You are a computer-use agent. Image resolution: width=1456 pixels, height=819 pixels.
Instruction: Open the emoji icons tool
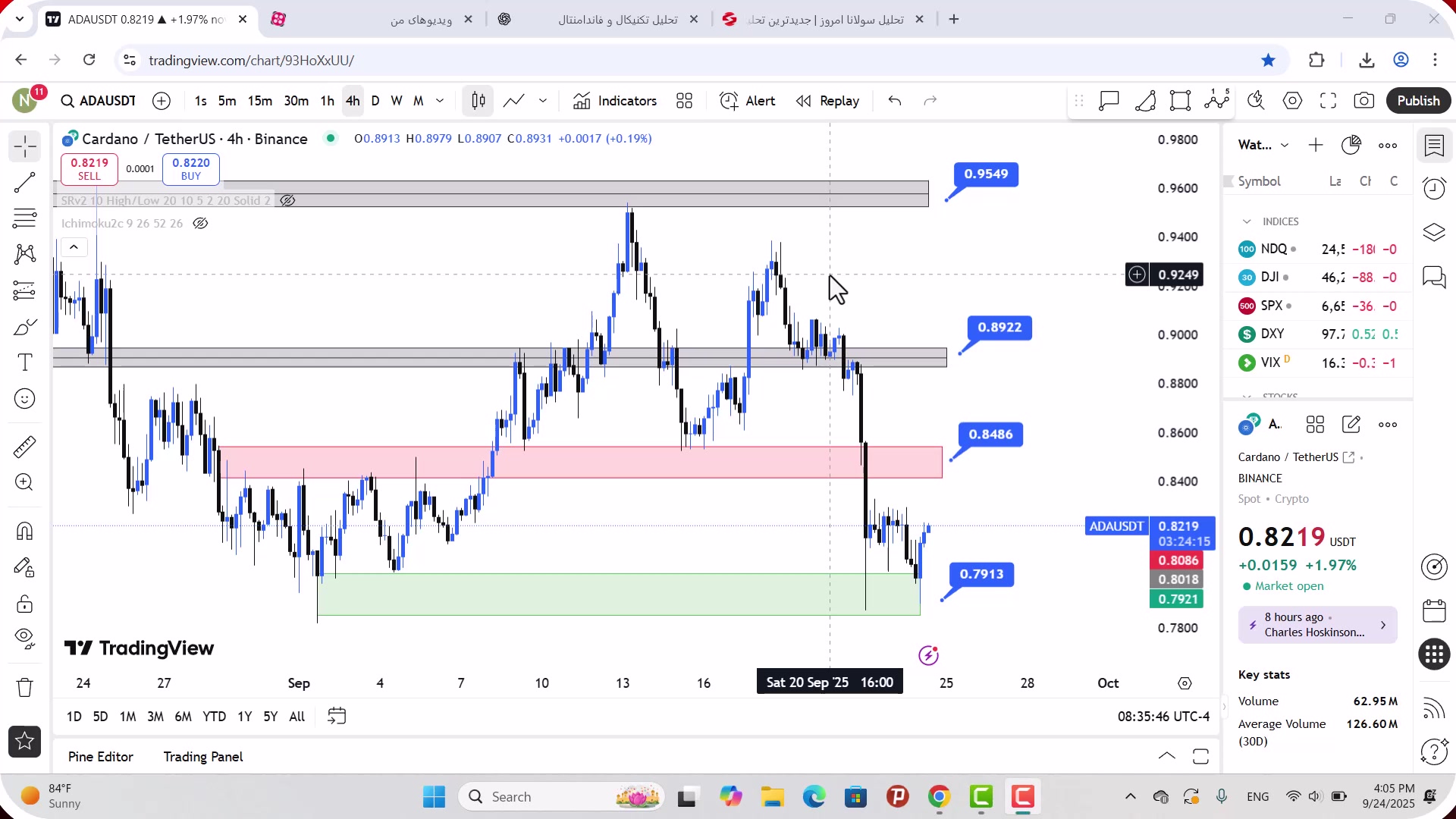(24, 399)
